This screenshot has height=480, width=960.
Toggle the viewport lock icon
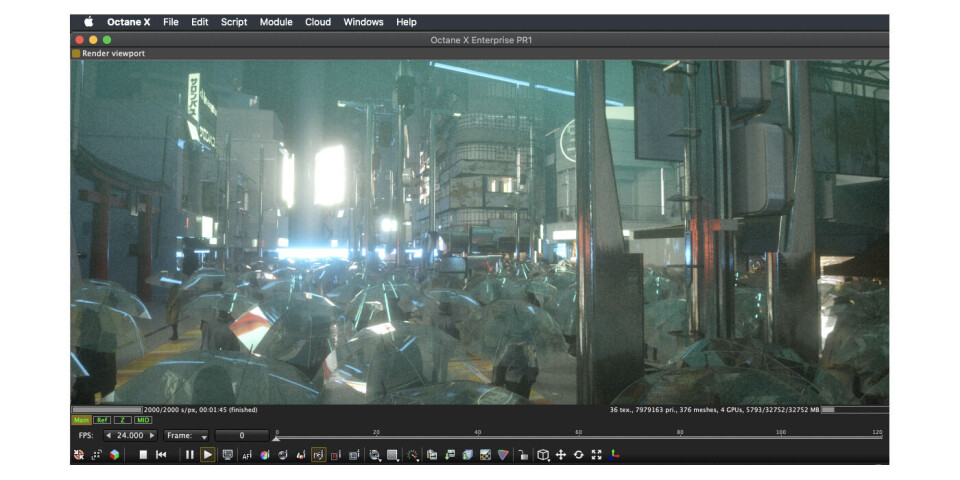point(522,455)
